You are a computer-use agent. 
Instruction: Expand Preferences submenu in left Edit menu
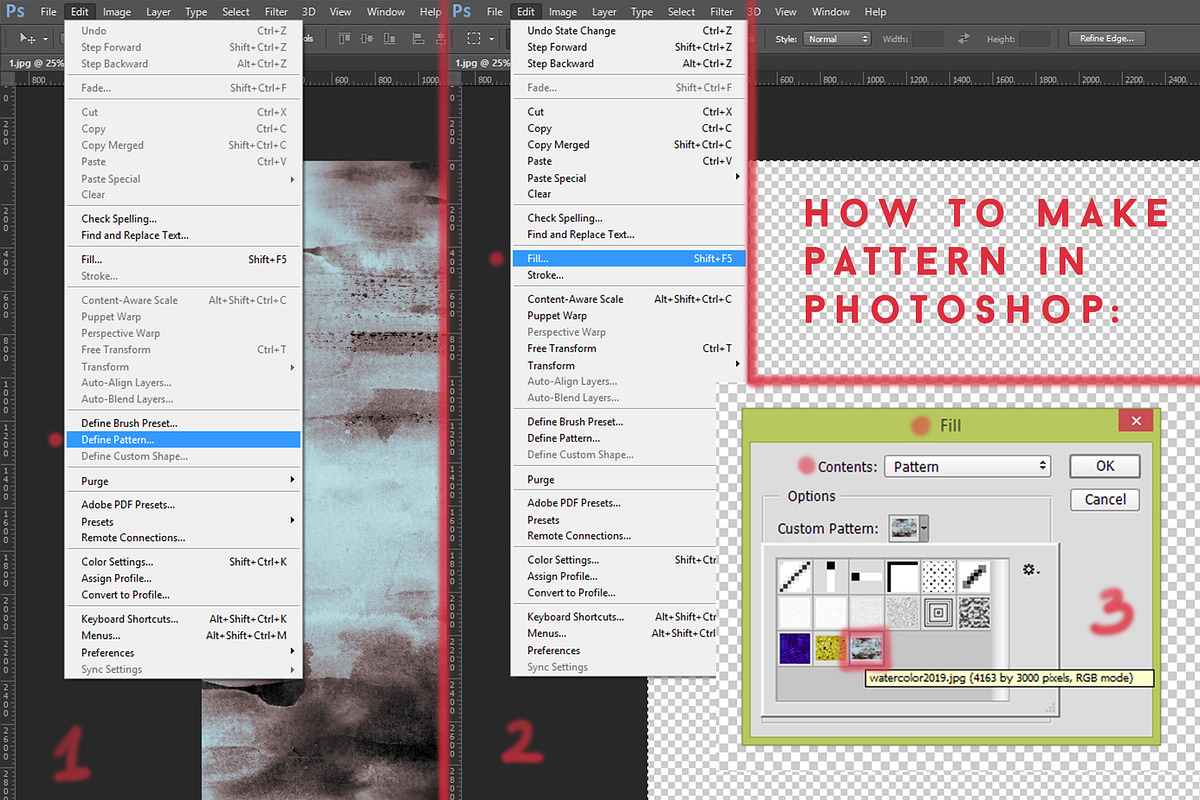coord(183,652)
